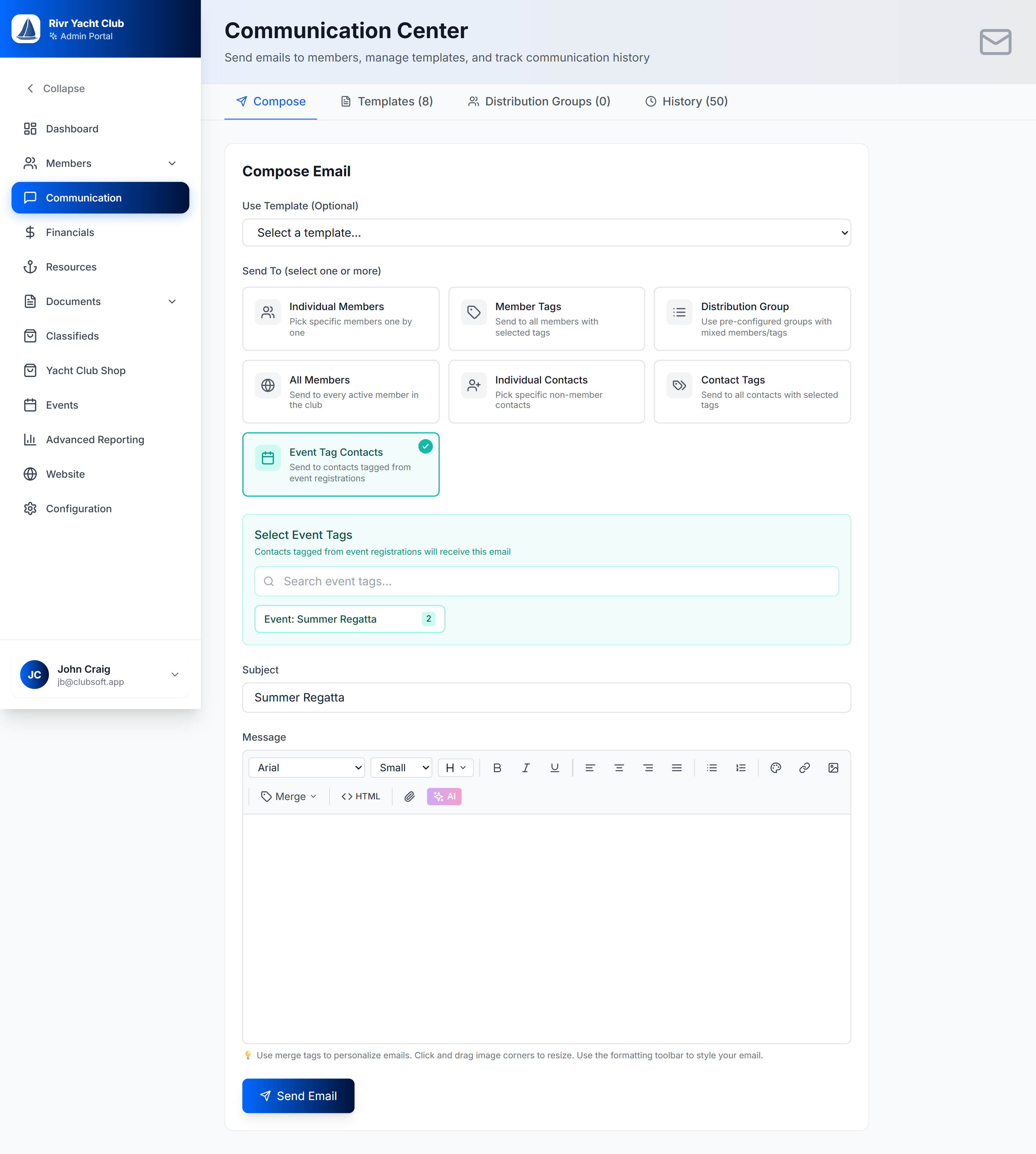Open the History (50) tab
The image size is (1036, 1154).
coord(686,101)
